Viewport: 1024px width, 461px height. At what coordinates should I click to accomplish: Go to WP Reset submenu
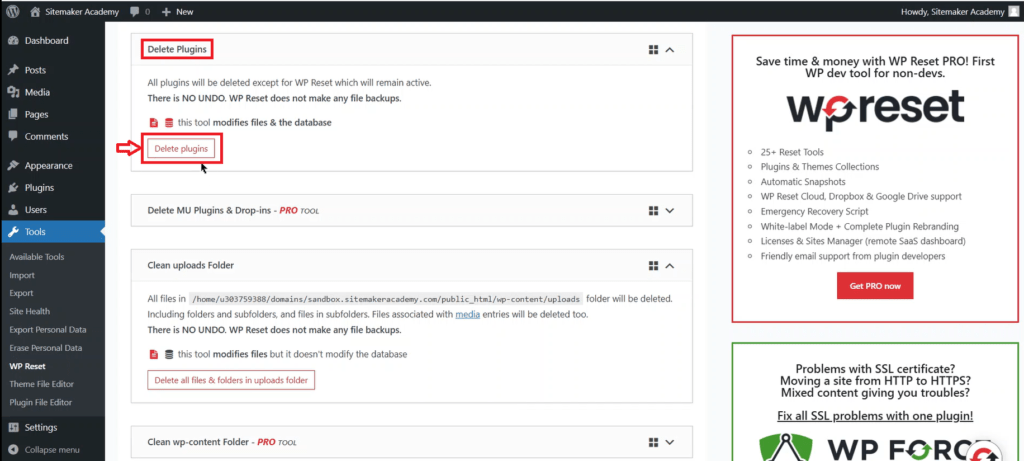(27, 366)
